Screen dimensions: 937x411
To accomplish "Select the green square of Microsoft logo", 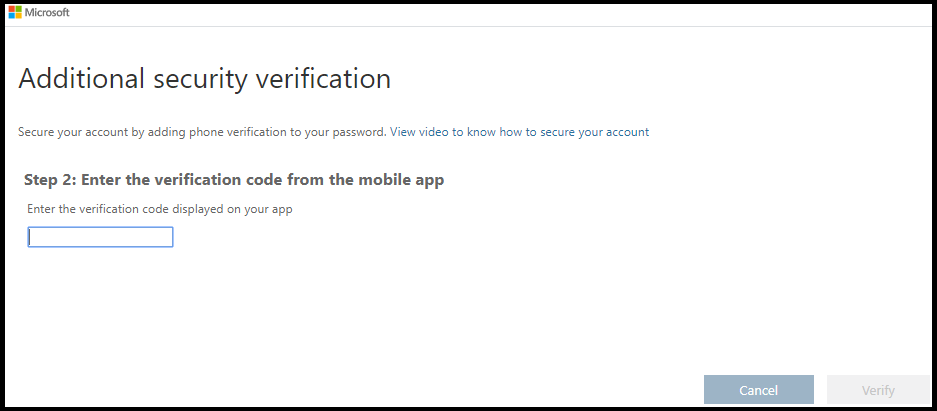I will (x=19, y=9).
